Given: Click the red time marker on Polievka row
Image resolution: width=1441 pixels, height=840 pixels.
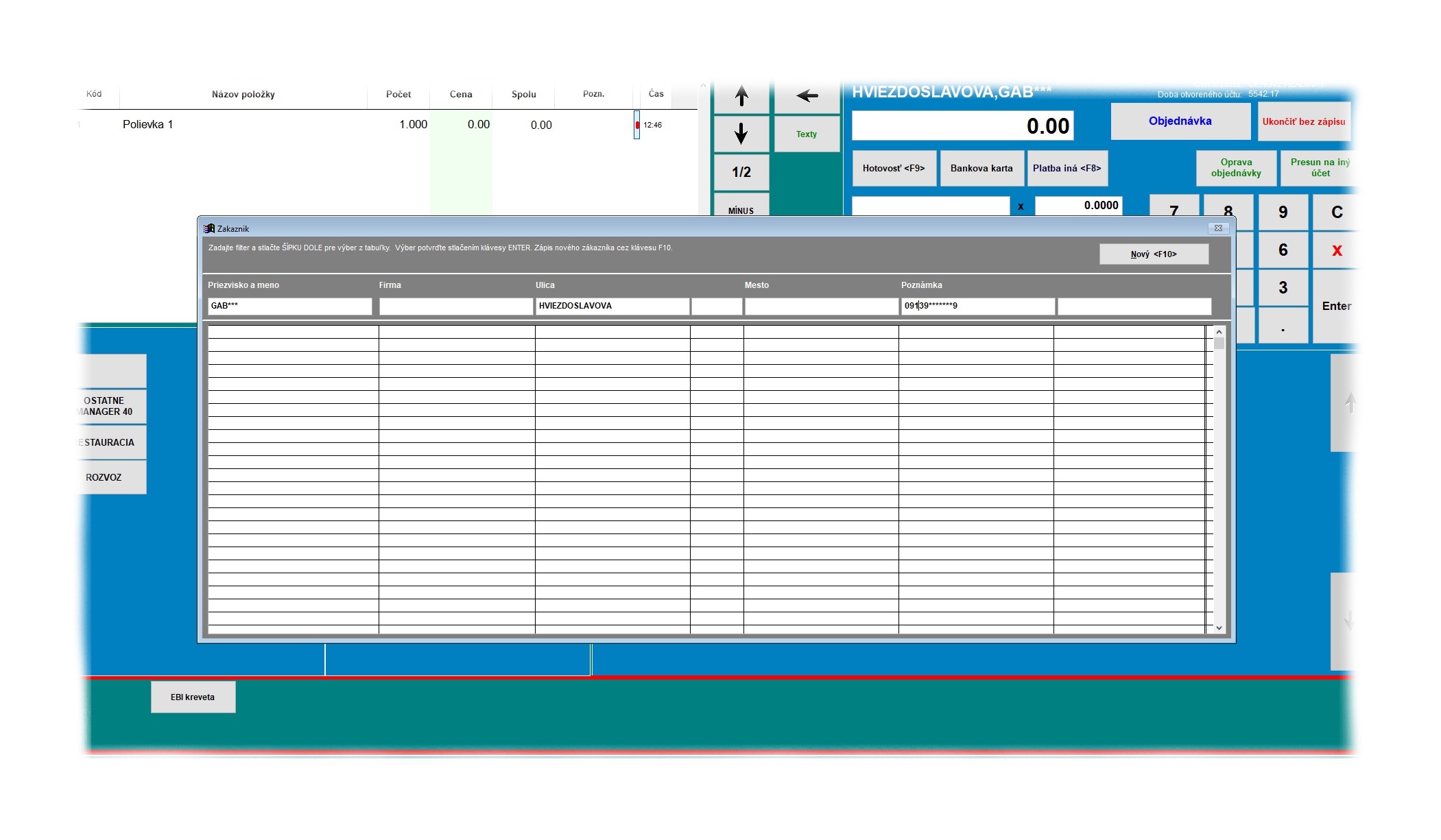Looking at the screenshot, I should (x=637, y=125).
